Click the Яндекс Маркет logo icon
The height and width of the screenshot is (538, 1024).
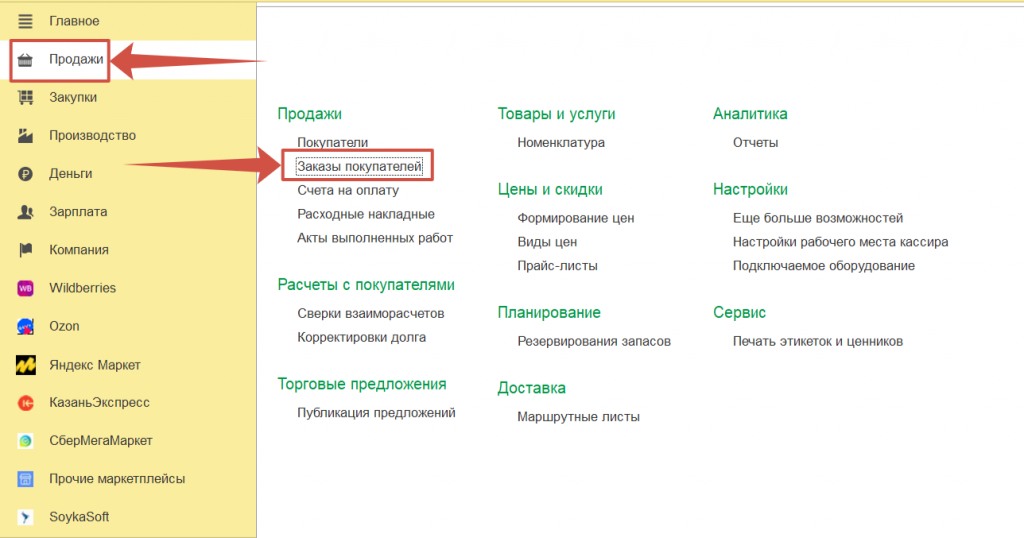[26, 365]
